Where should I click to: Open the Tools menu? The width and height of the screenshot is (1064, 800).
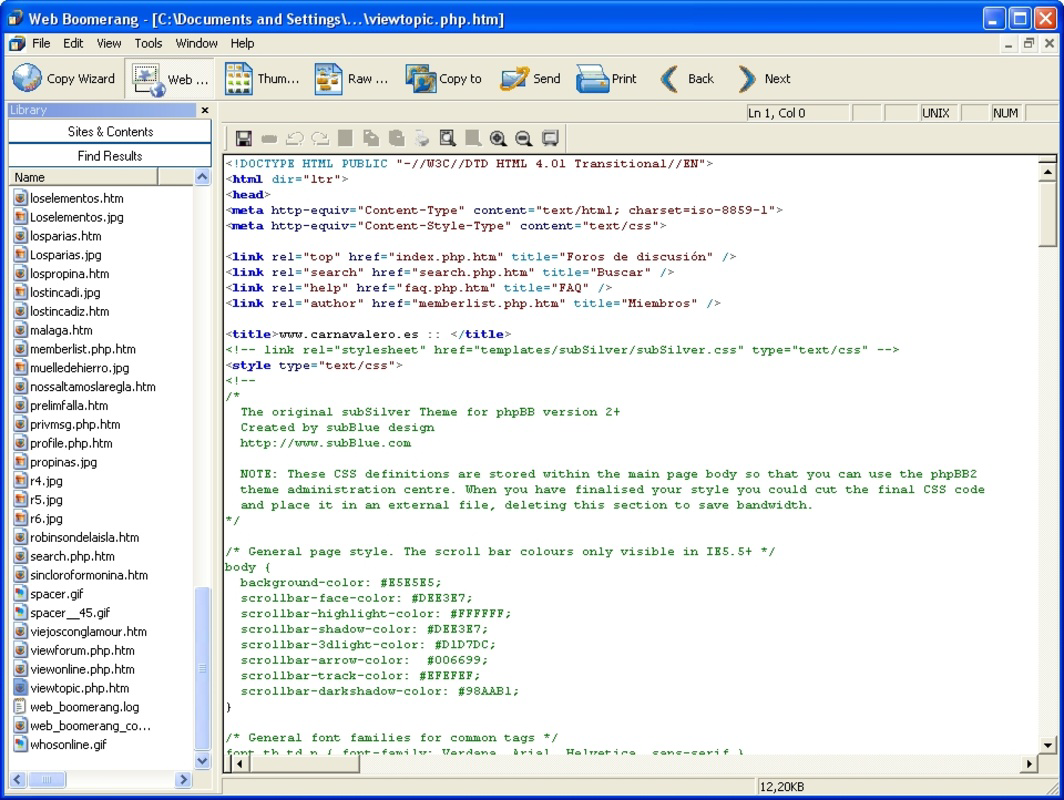pos(148,43)
